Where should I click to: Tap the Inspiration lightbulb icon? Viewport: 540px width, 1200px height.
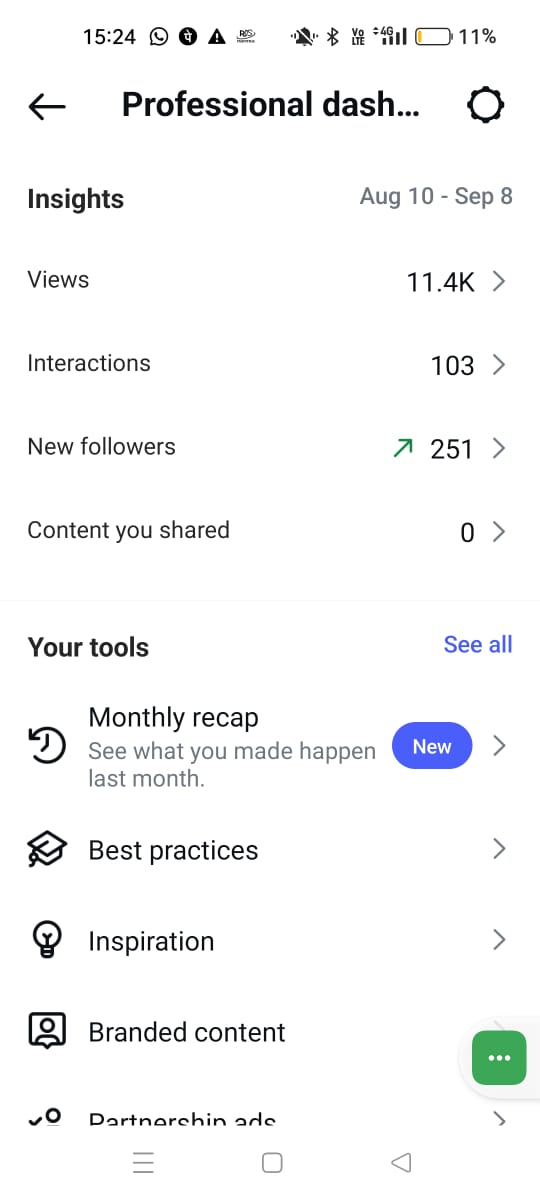pyautogui.click(x=47, y=940)
